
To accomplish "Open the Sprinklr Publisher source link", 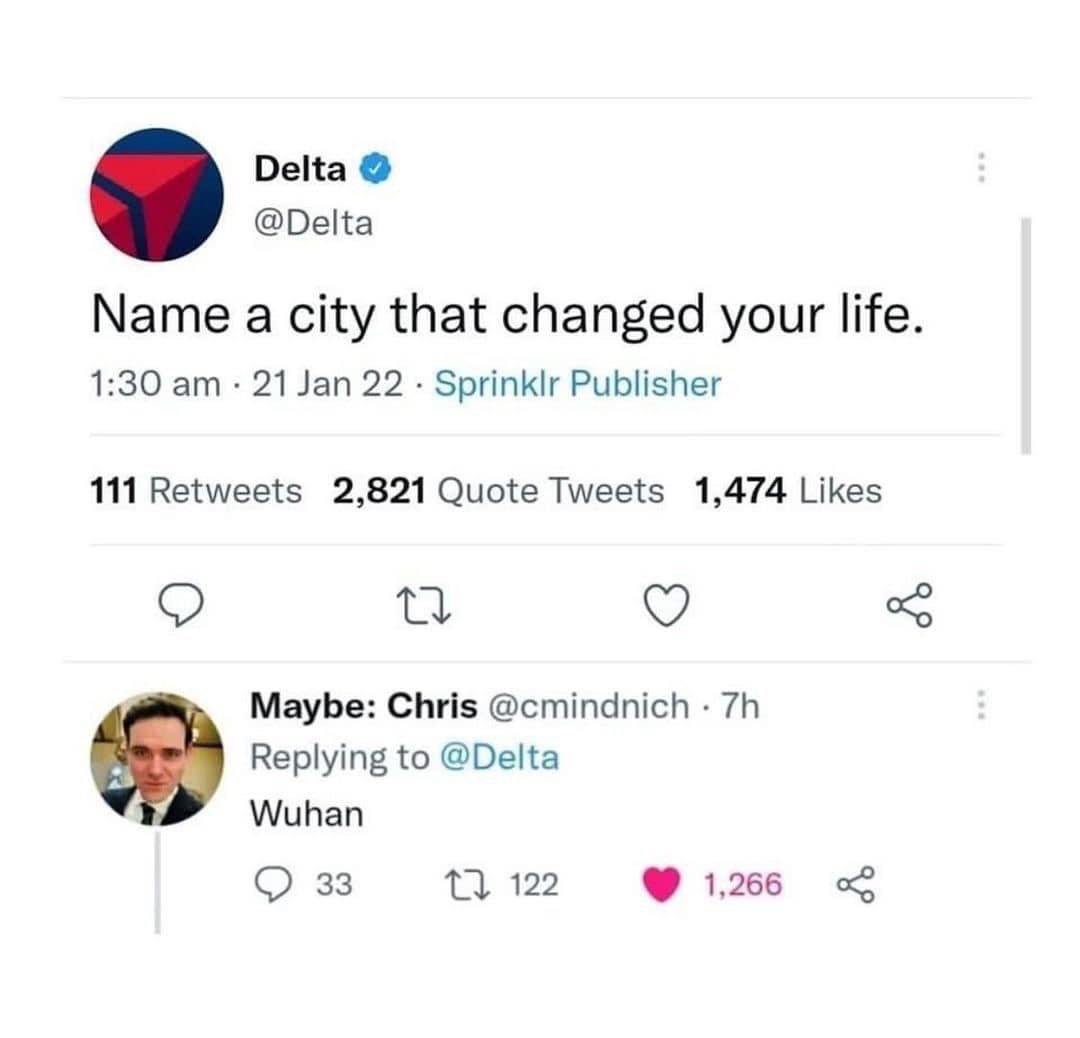I will pos(578,384).
